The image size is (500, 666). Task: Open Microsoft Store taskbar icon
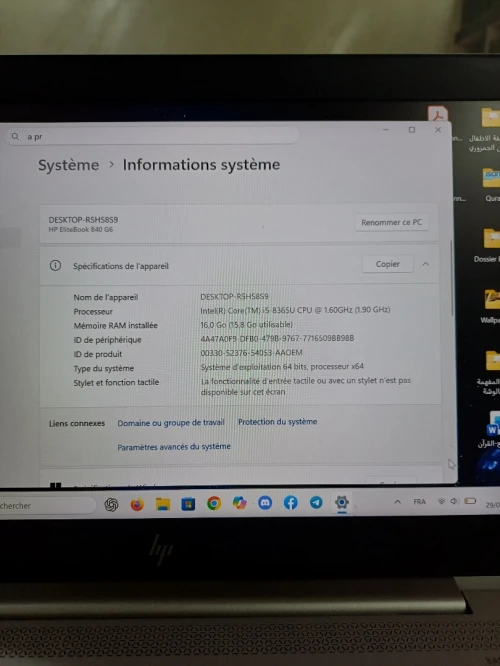tap(188, 504)
